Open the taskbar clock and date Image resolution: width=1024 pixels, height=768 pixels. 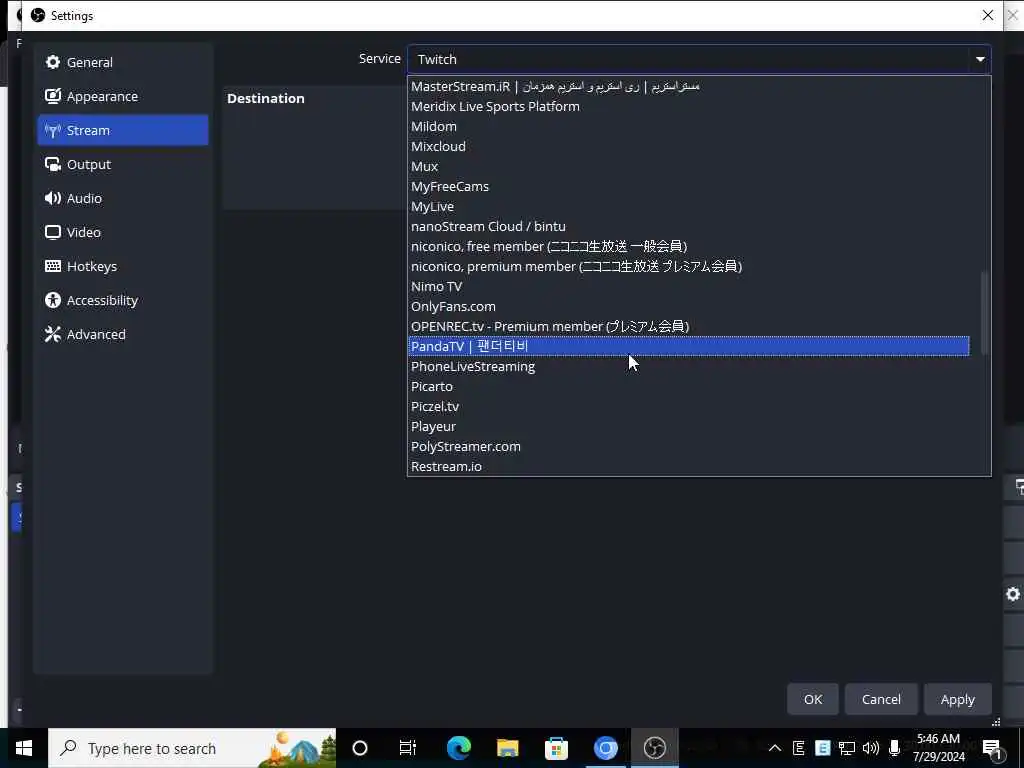point(938,748)
